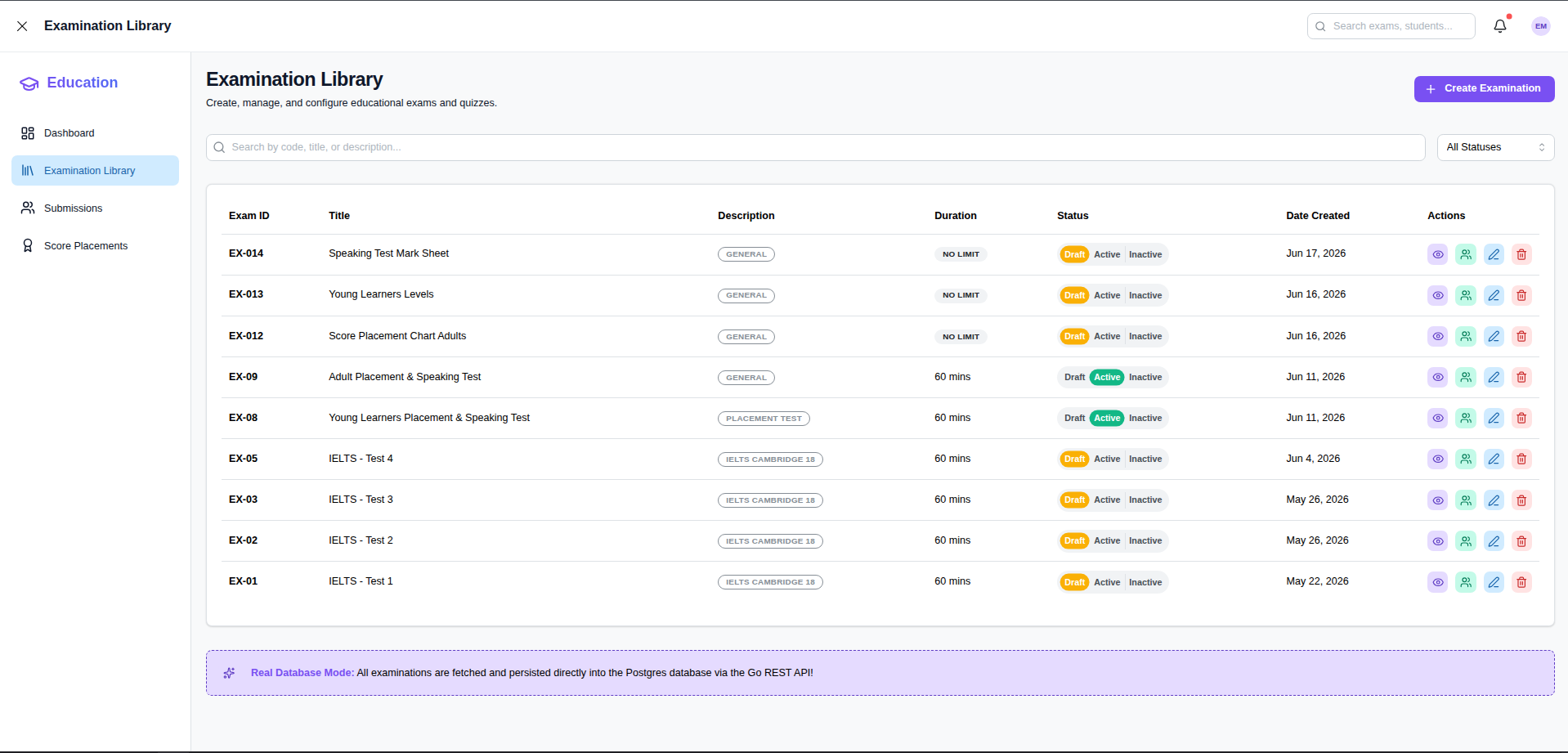The width and height of the screenshot is (1568, 753).
Task: View the IELTS - Test 2 exam
Action: tap(1437, 540)
